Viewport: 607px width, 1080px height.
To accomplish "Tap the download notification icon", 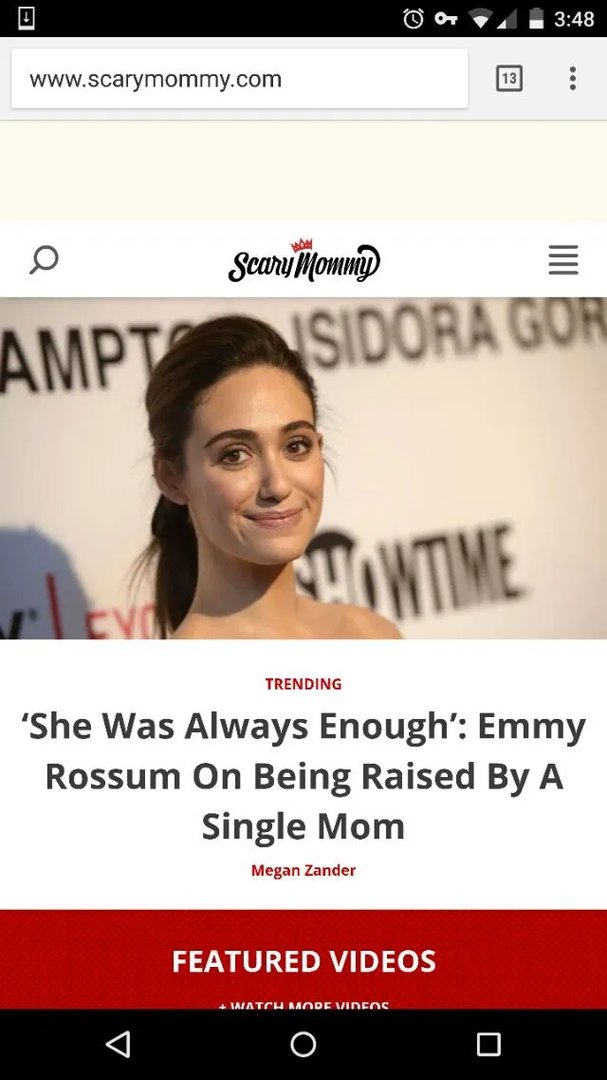I will [25, 18].
